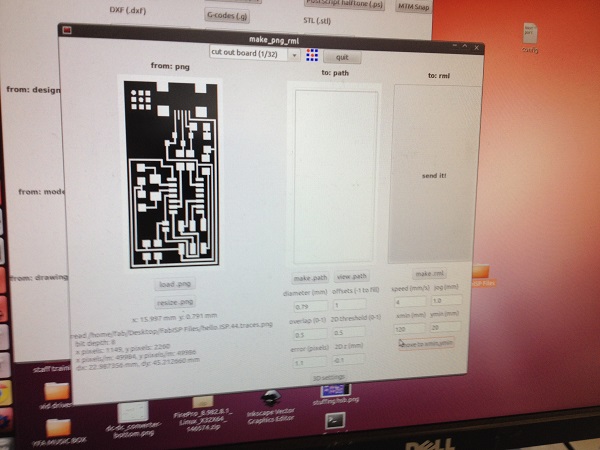
Task: Click DXF (.dxf) label in background window
Action: pos(127,10)
